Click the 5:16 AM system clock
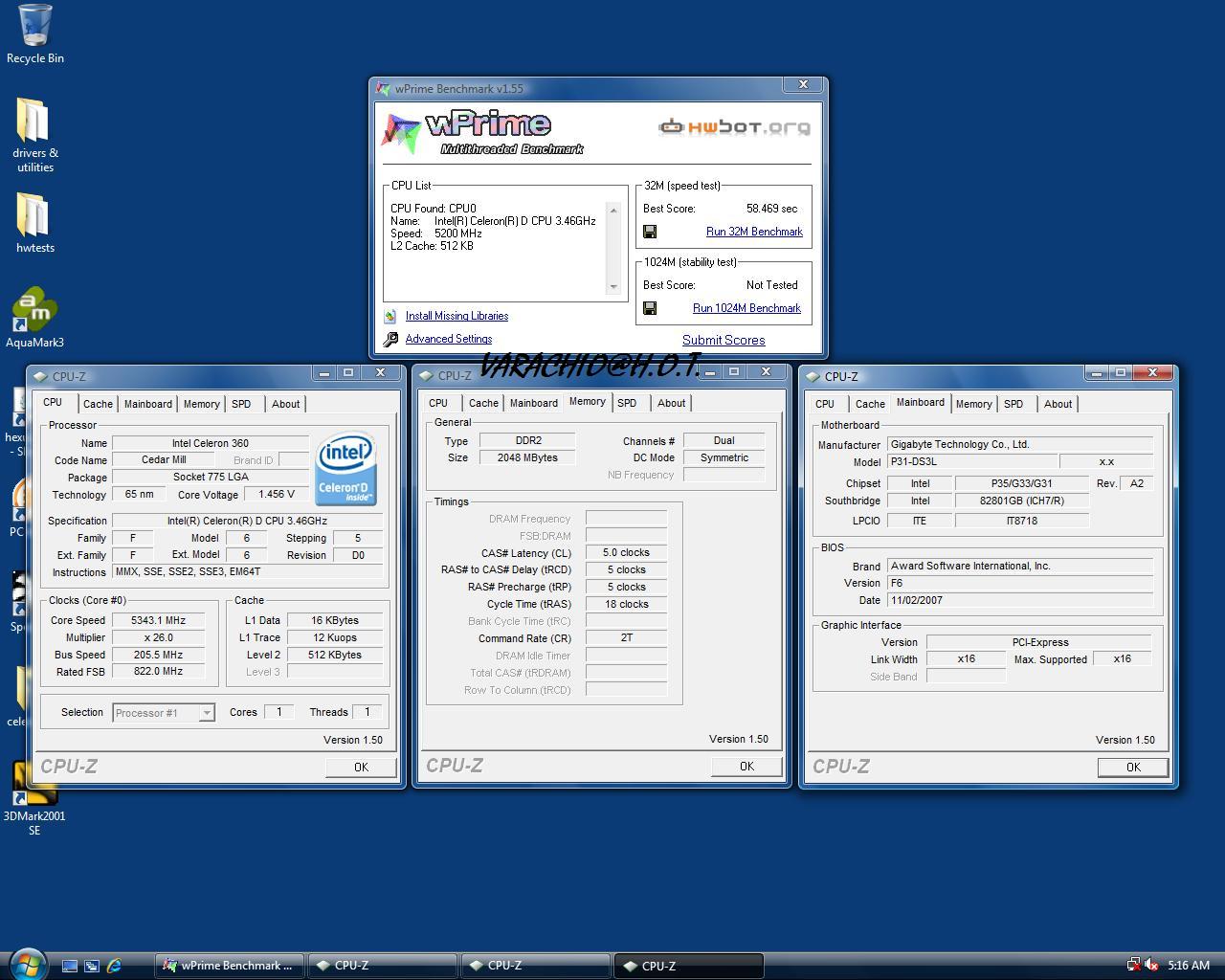Image resolution: width=1225 pixels, height=980 pixels. tap(1189, 965)
